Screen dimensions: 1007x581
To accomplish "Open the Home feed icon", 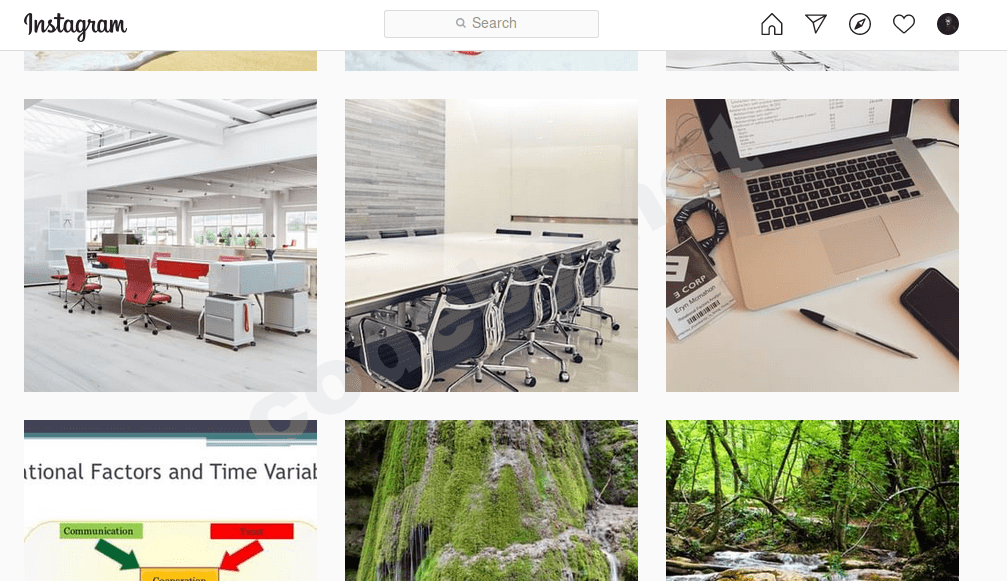I will pos(771,24).
